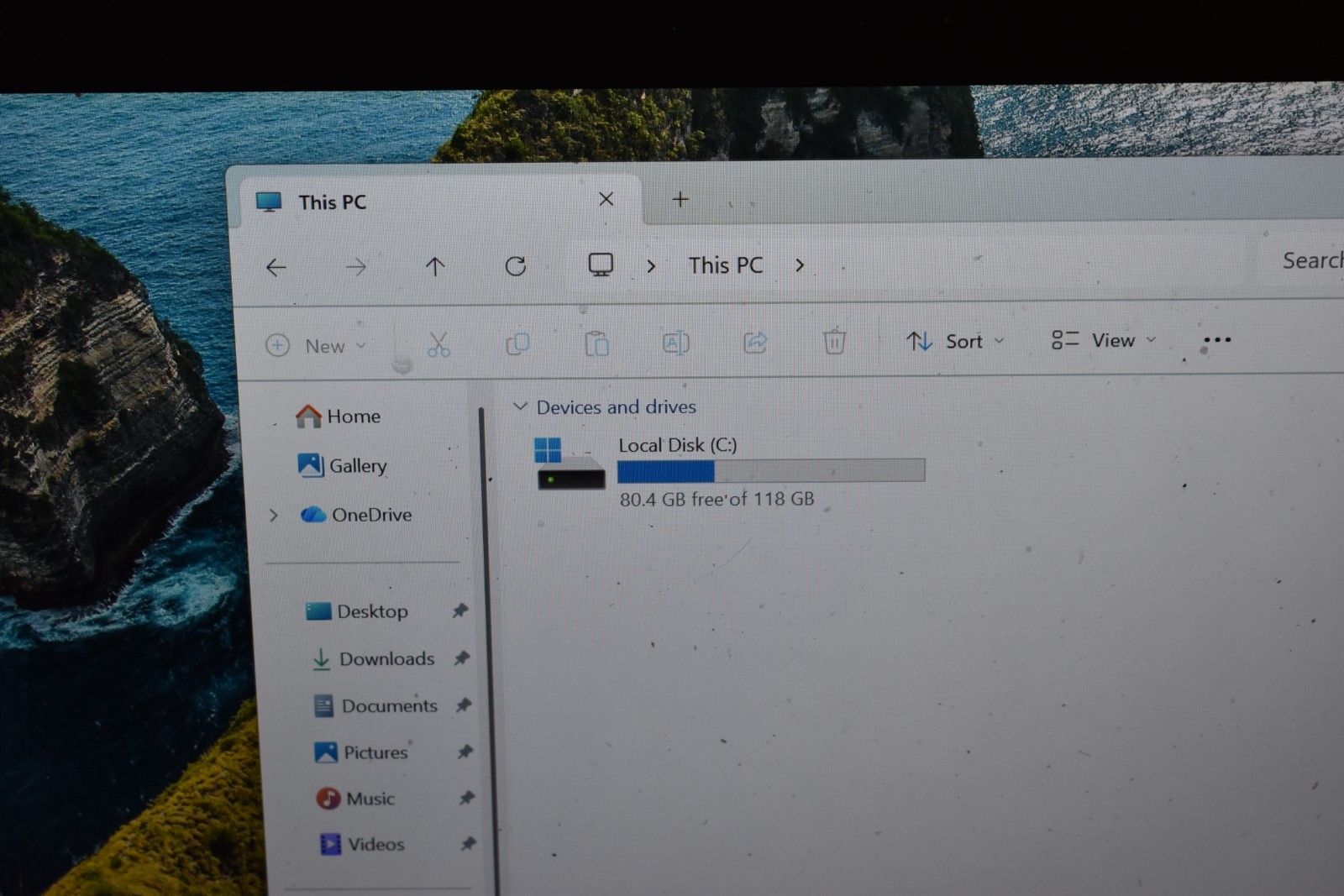
Task: Click the navigation pane scrollbar
Action: pos(489,651)
